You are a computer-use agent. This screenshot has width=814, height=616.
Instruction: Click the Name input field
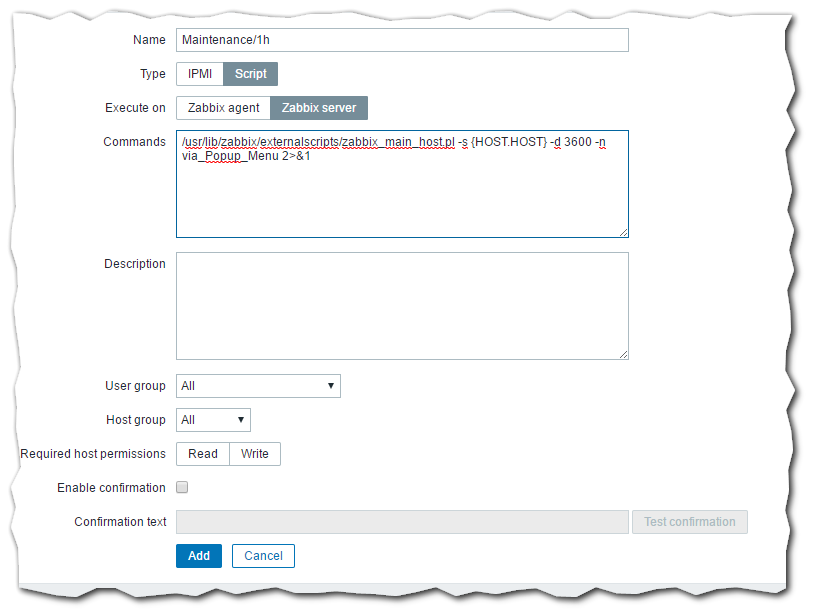402,40
